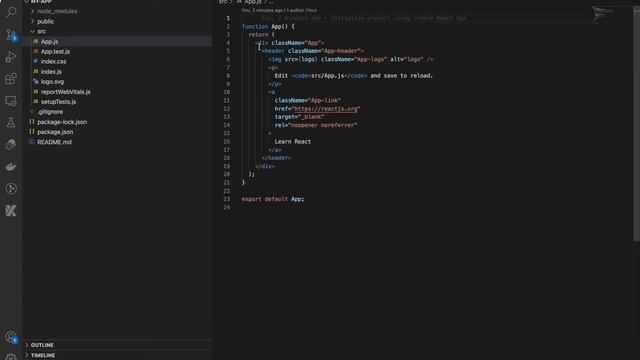Open the Search view in activity bar
Viewport: 640px width, 360px height.
click(11, 12)
